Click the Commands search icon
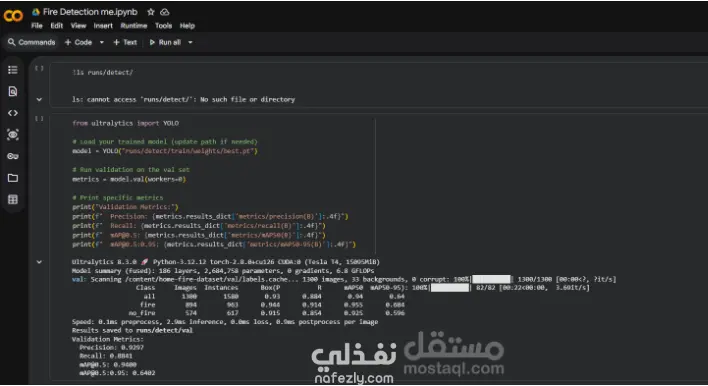Viewport: 708px width, 386px height. tap(12, 42)
